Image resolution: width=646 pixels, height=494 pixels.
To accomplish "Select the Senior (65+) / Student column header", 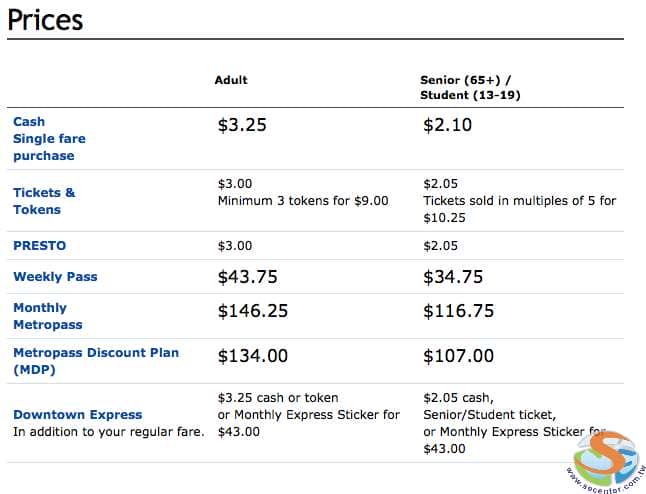I will (x=470, y=87).
